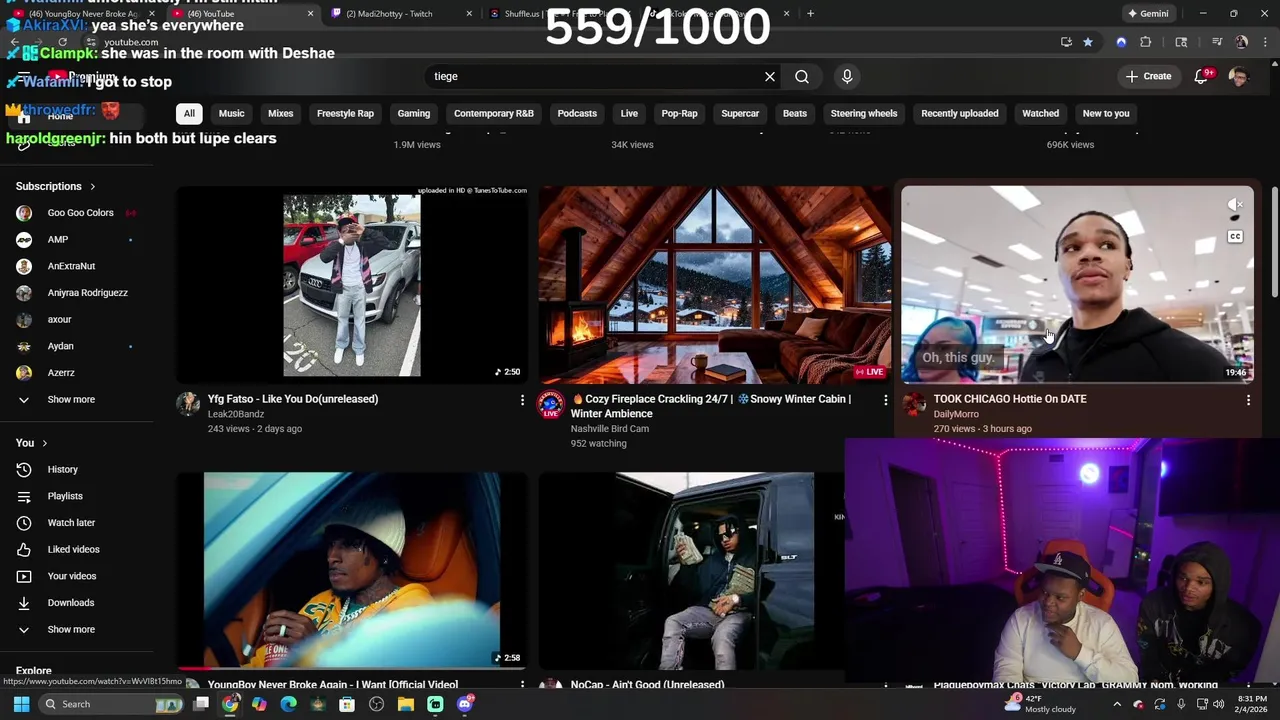Switch to Madi2hottyy Twitch tab

click(x=398, y=14)
